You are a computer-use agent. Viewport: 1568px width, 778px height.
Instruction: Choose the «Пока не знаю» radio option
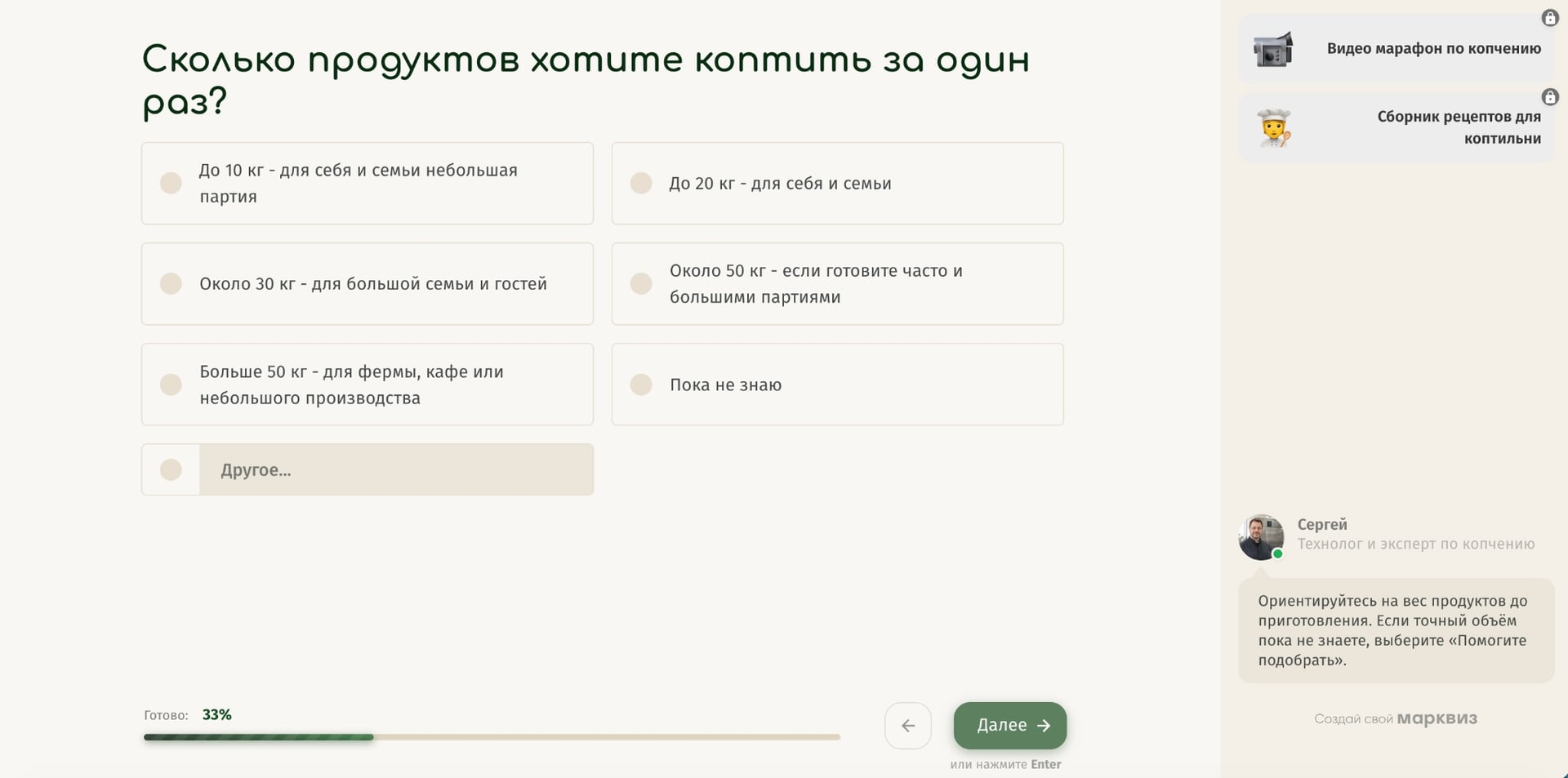point(641,385)
